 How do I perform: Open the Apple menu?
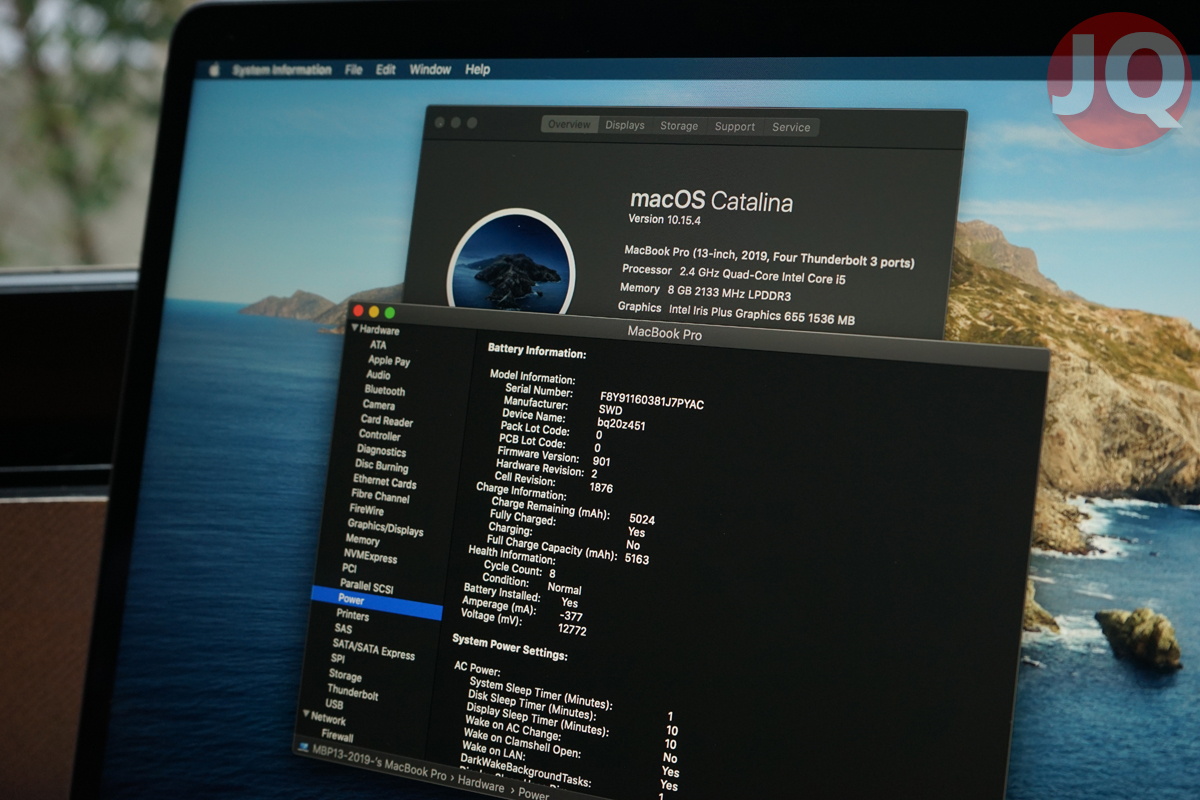click(213, 70)
